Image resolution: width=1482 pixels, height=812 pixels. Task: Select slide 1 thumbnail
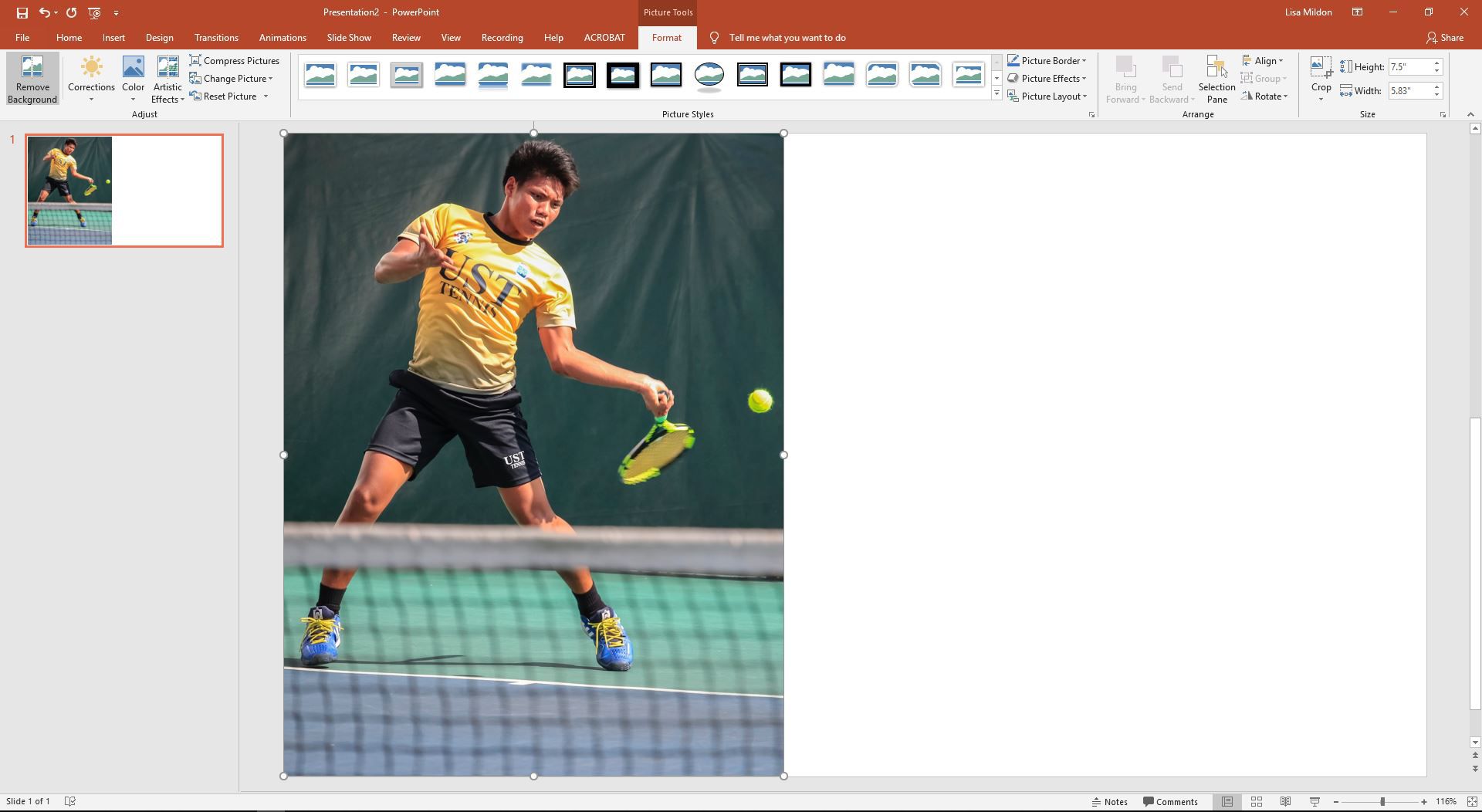(x=124, y=191)
